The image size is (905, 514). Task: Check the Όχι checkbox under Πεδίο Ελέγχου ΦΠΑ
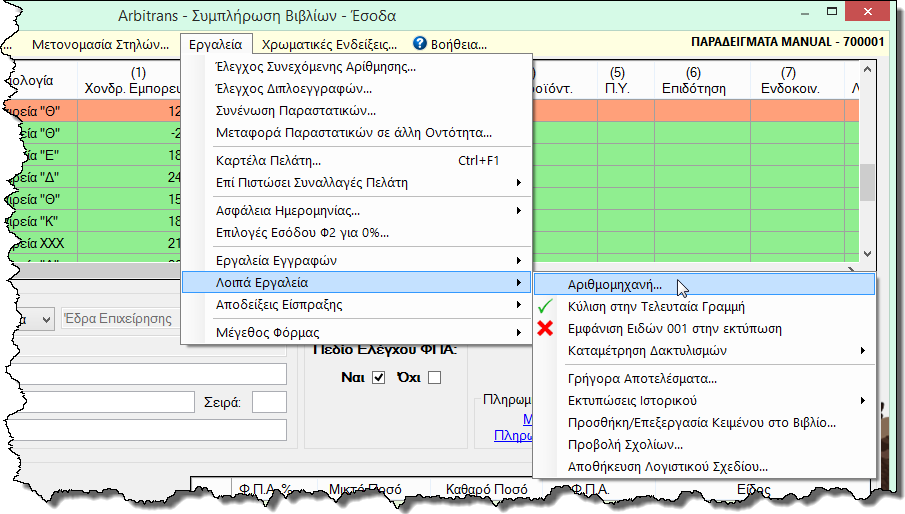click(x=435, y=377)
